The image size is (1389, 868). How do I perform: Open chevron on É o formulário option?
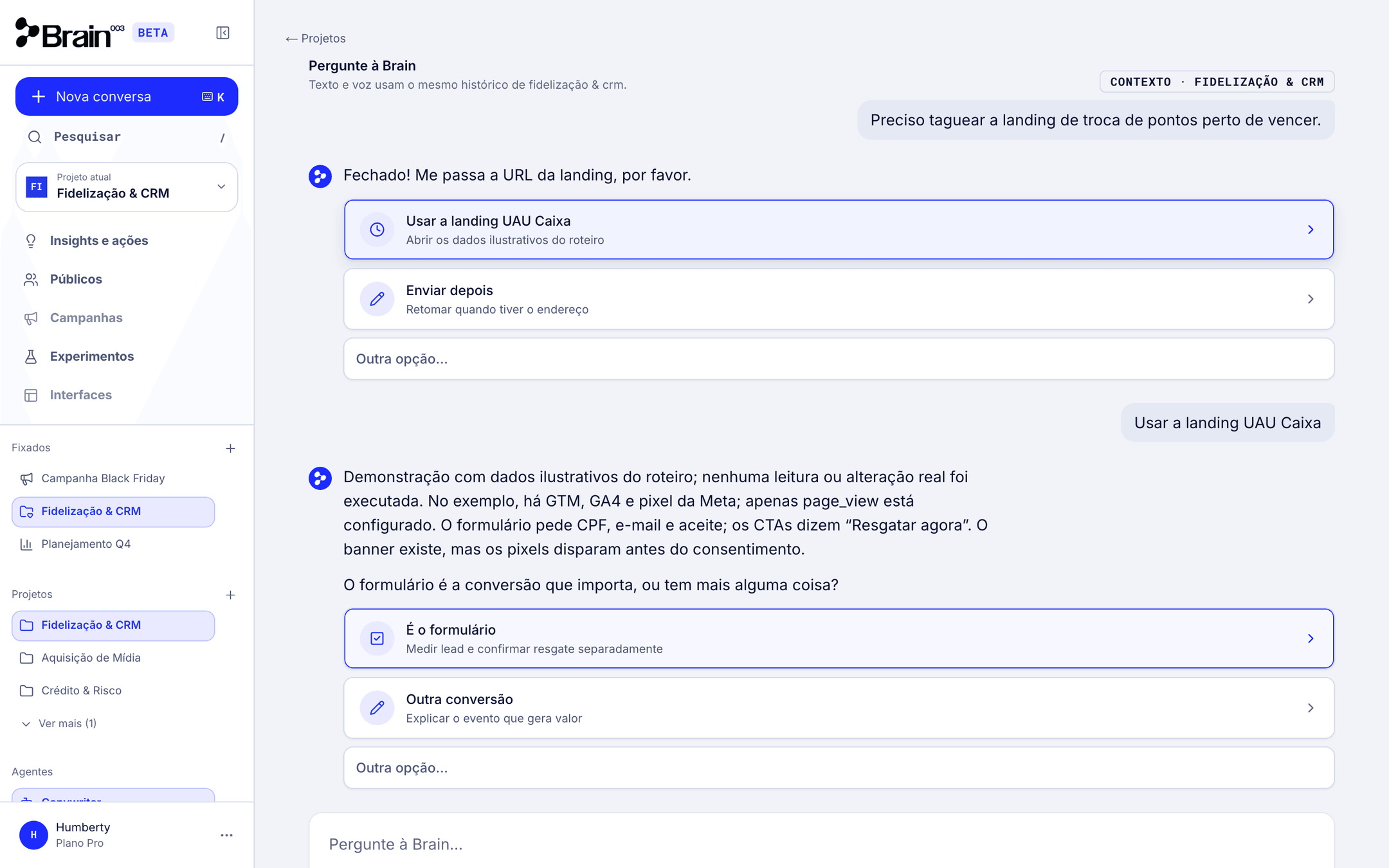1310,638
